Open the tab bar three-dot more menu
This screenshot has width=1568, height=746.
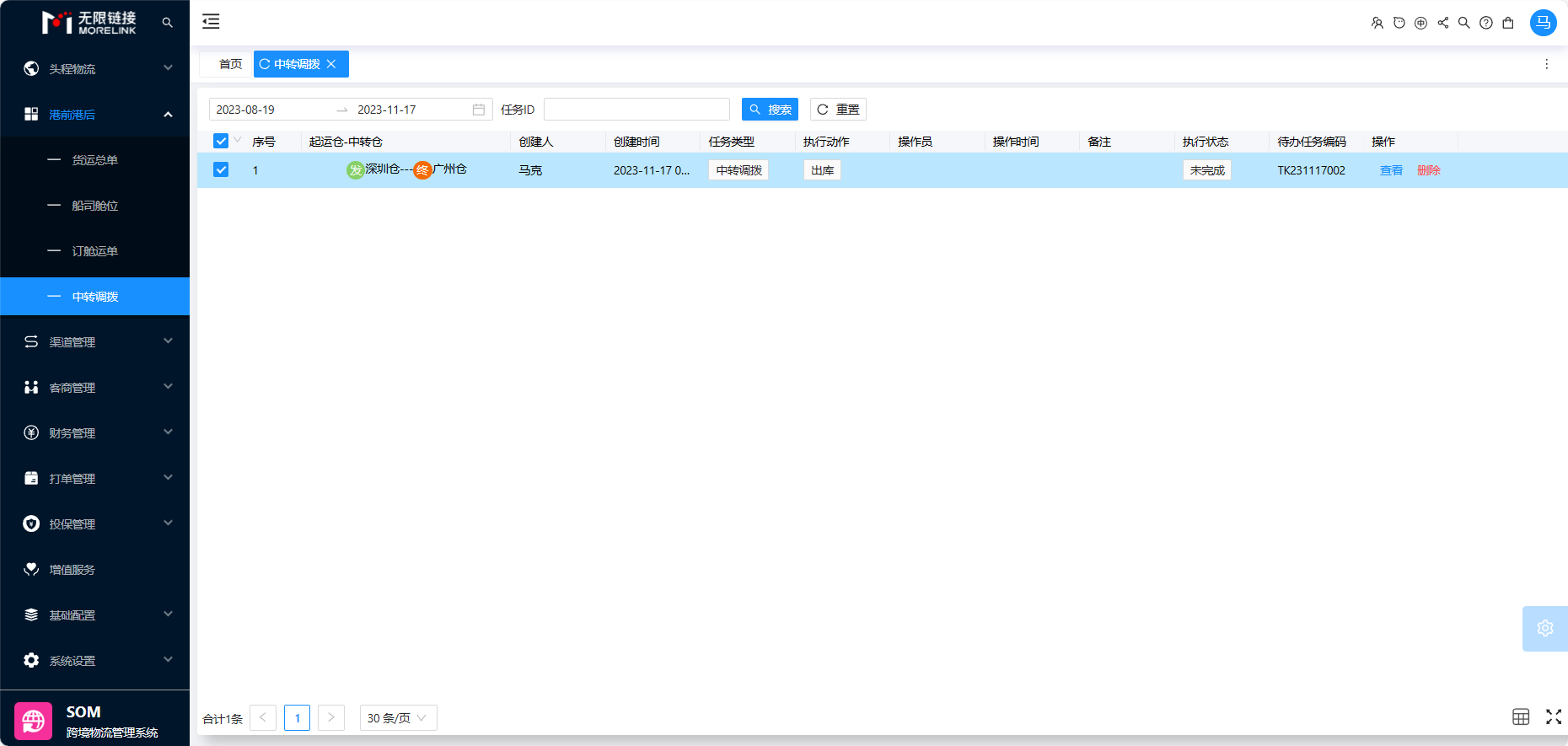(1546, 64)
